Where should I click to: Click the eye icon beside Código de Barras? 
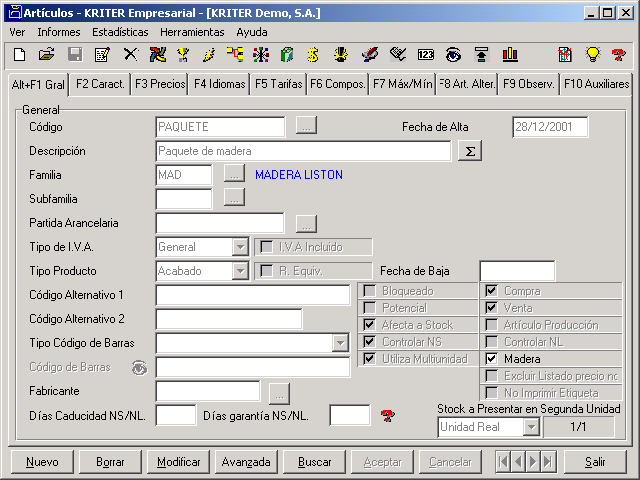(140, 368)
